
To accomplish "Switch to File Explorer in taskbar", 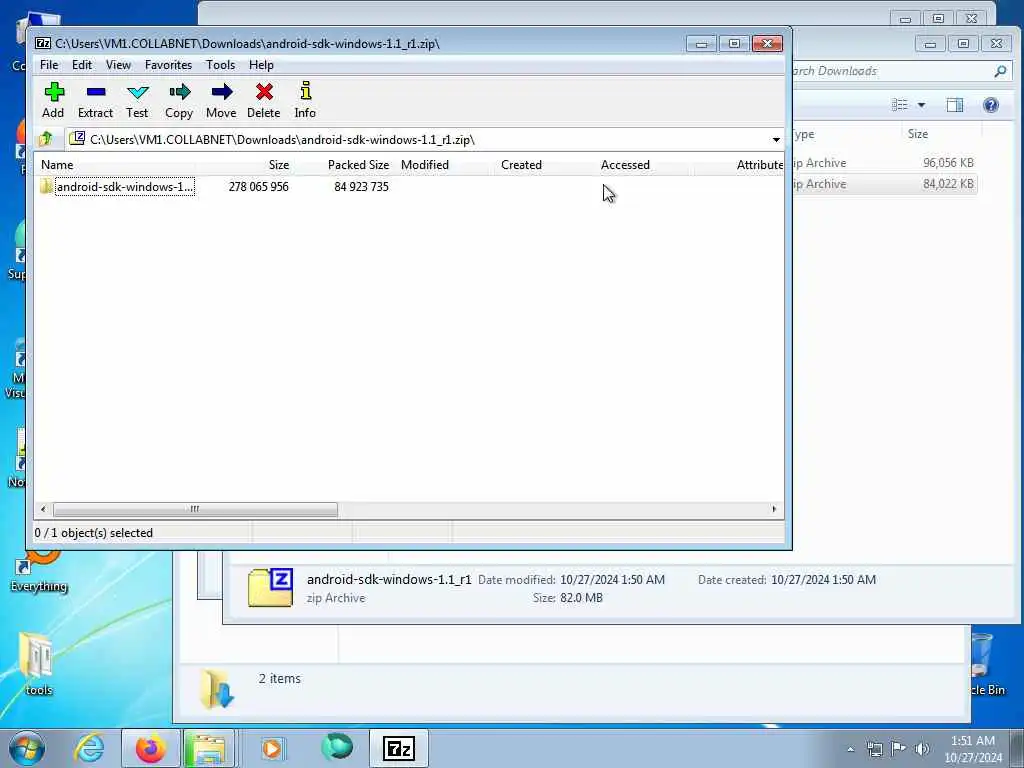I will tap(210, 748).
